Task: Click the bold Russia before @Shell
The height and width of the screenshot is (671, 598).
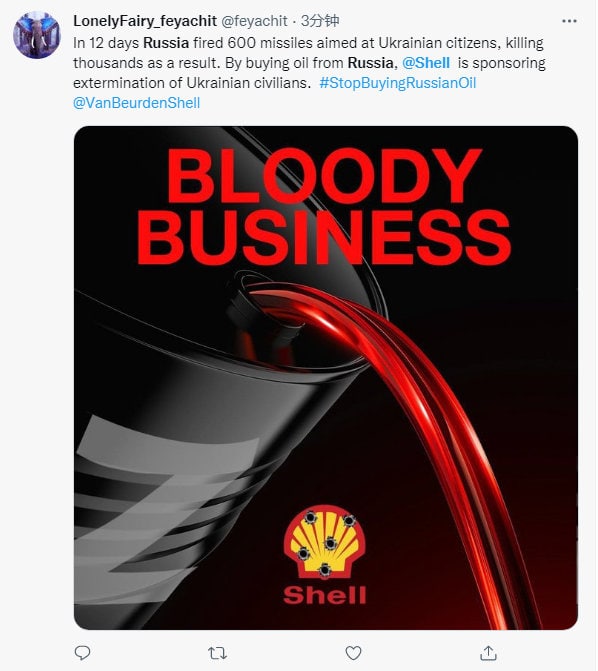Action: [x=372, y=63]
